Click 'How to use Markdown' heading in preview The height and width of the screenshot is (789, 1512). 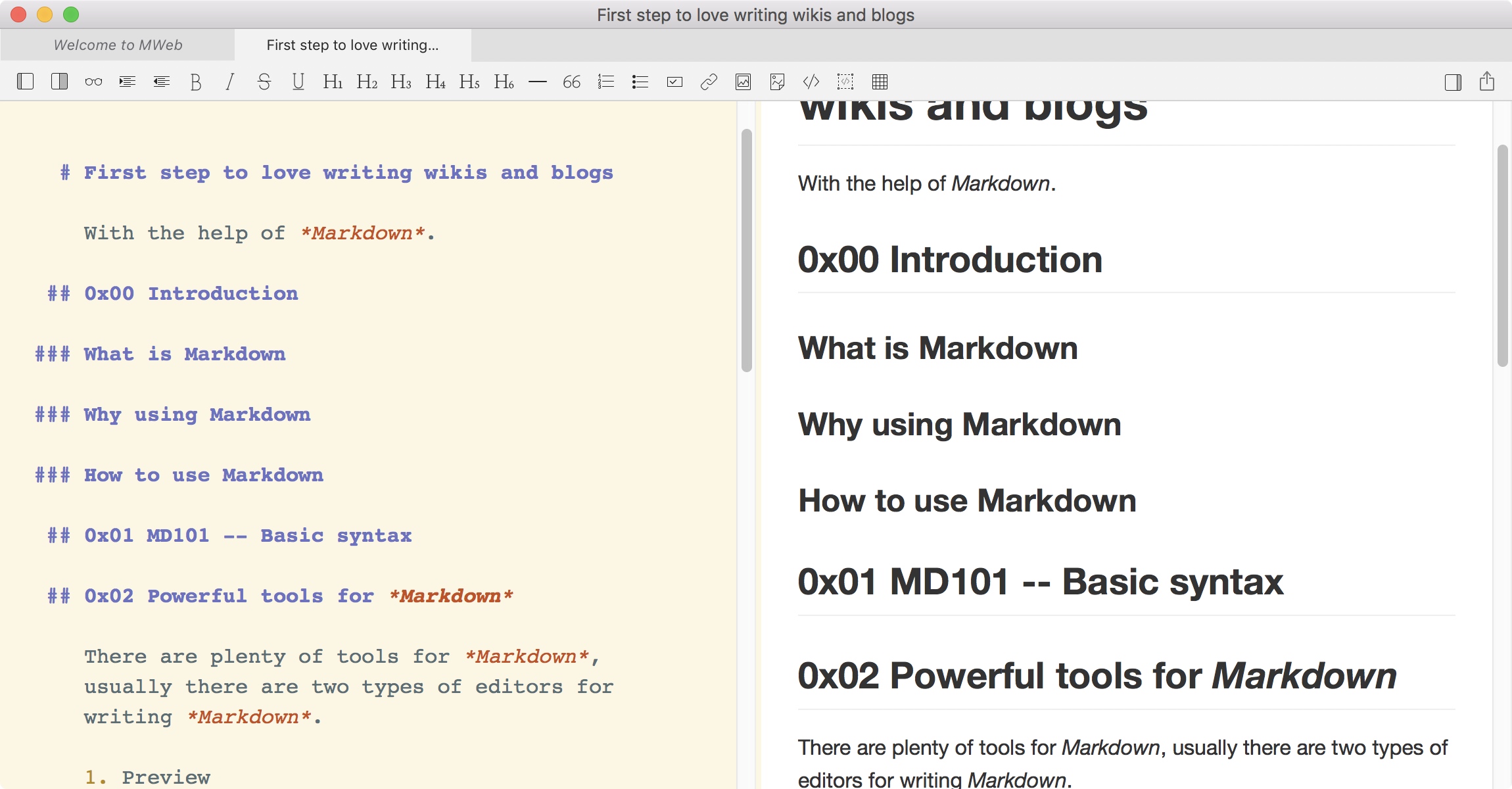(x=967, y=500)
